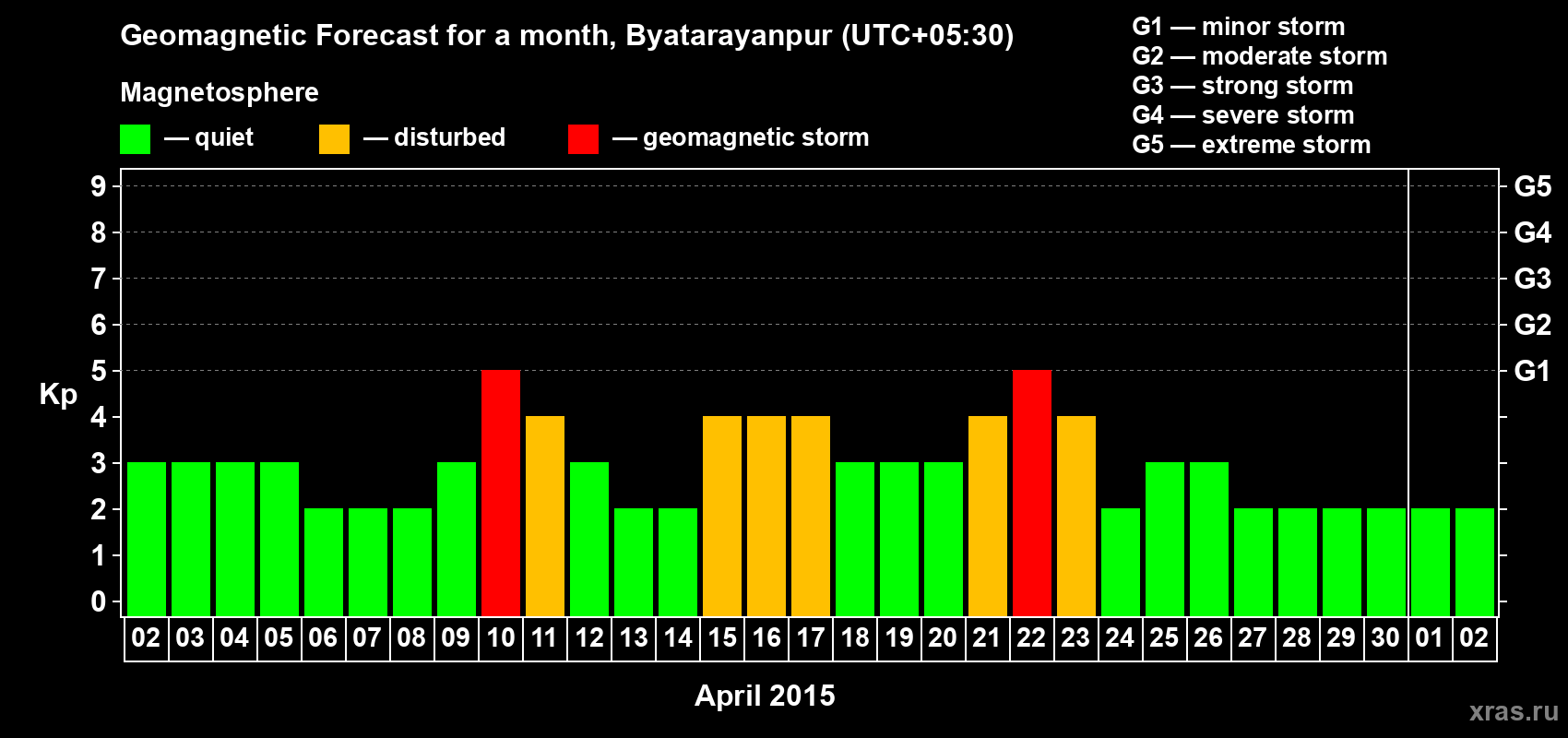Click date label 10 on the axis
Screen dimensions: 1568x738
(x=500, y=638)
